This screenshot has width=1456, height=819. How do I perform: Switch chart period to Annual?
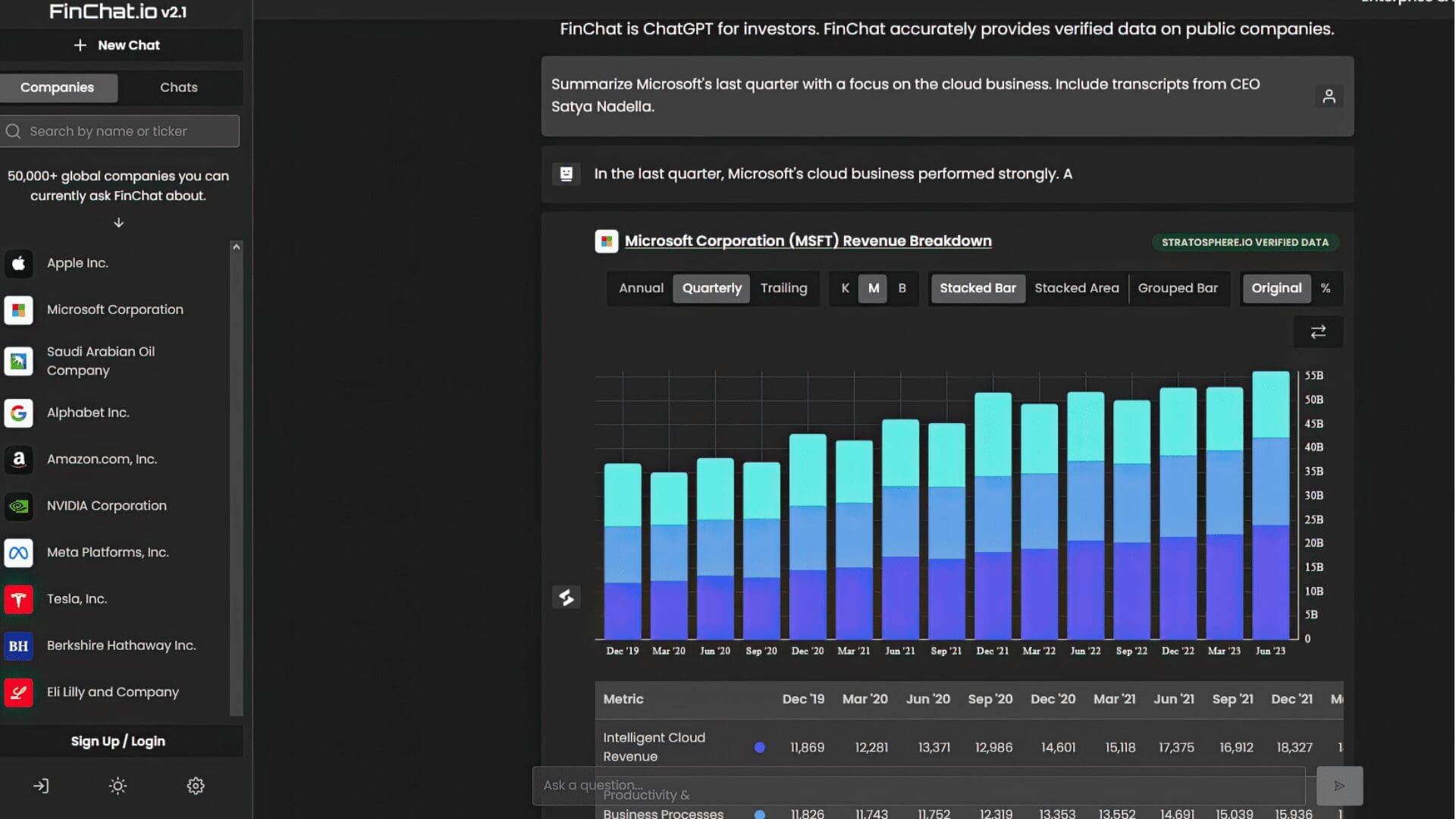pyautogui.click(x=641, y=288)
